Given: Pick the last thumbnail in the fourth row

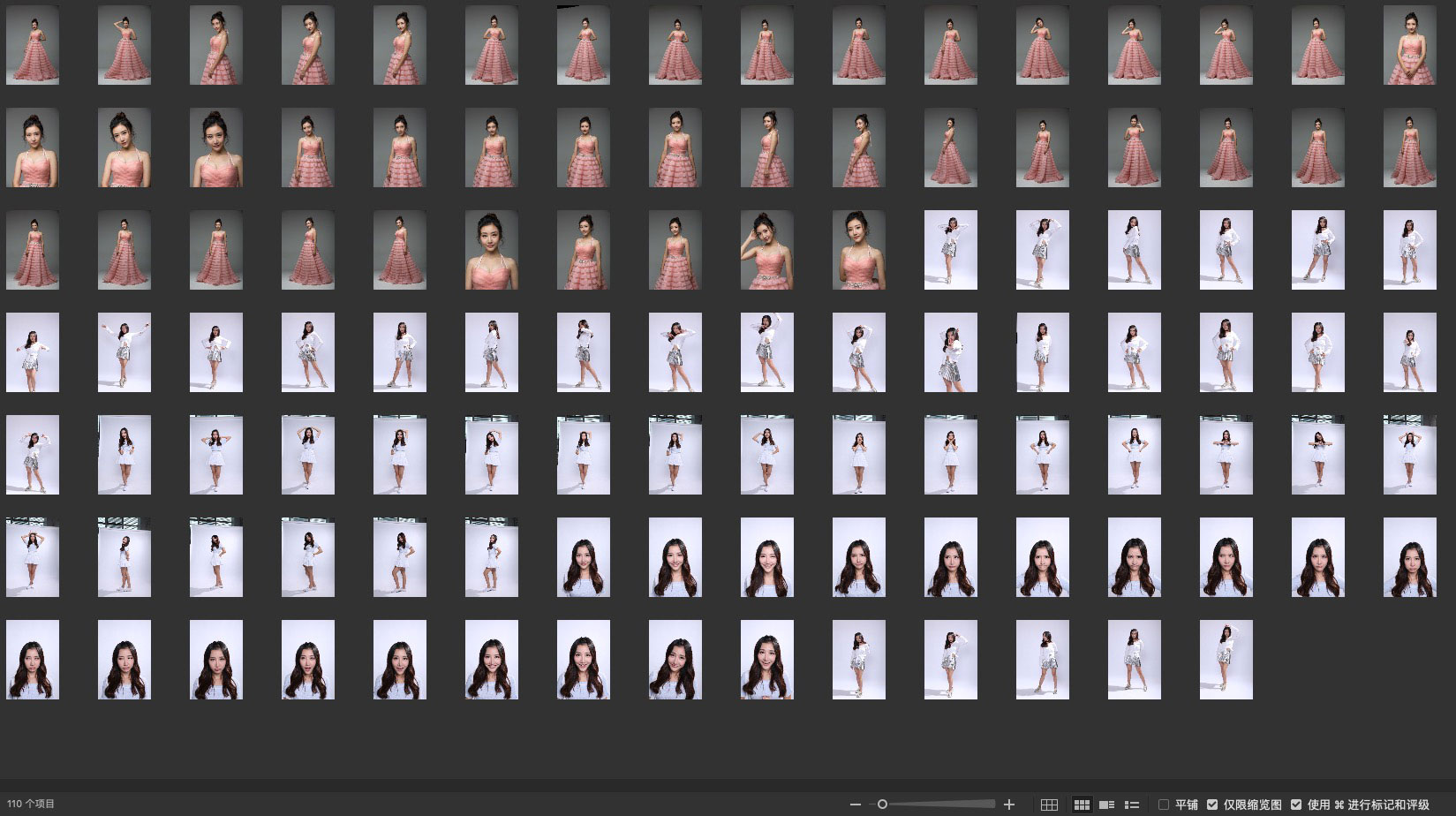Looking at the screenshot, I should point(1409,352).
